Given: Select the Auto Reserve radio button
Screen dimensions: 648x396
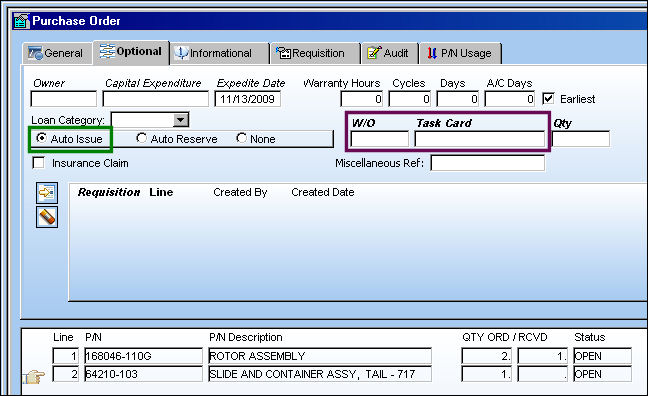Looking at the screenshot, I should click(x=141, y=138).
